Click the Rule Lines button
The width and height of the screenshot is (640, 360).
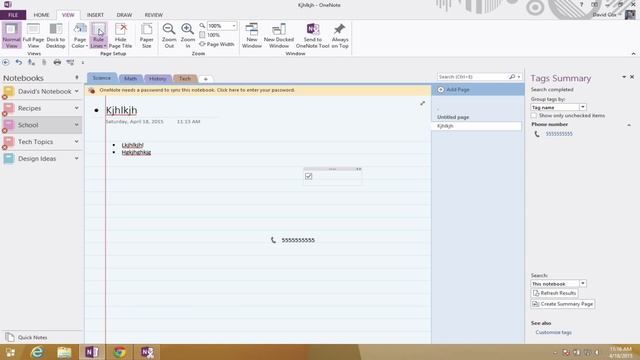coord(98,36)
